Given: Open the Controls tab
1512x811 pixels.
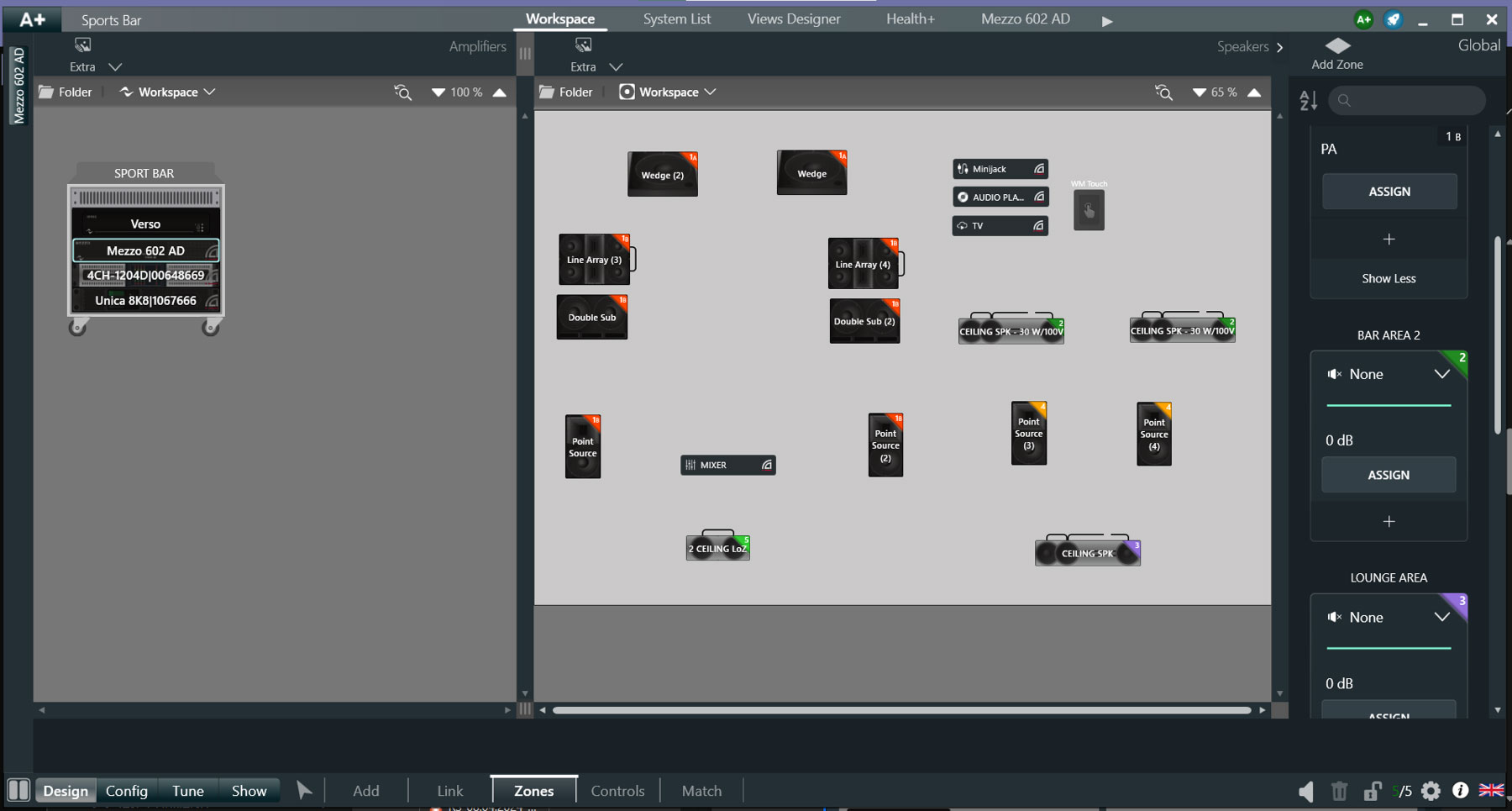Looking at the screenshot, I should (x=617, y=791).
